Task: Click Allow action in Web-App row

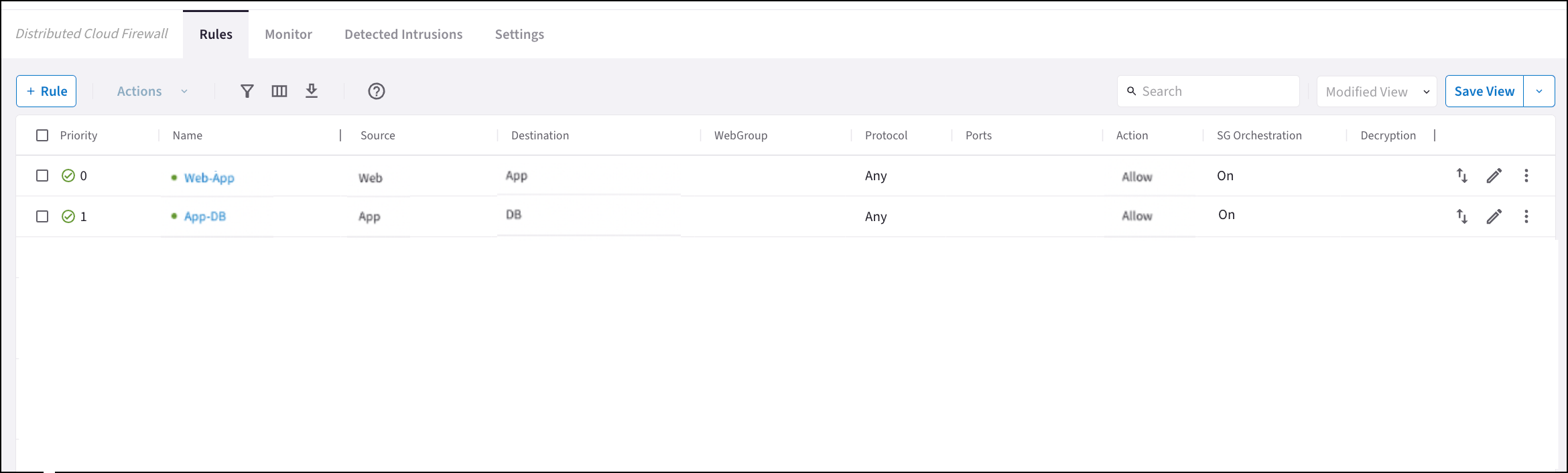Action: click(1137, 177)
